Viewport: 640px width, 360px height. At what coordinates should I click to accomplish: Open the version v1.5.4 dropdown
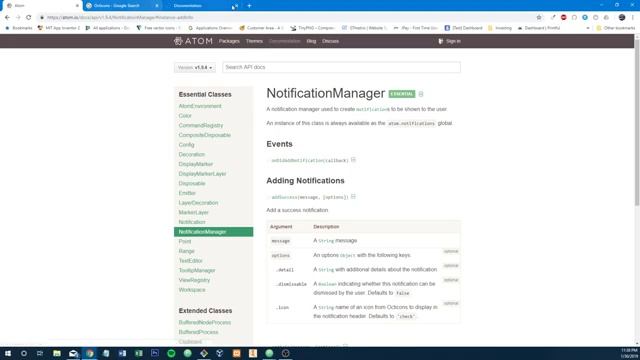(x=195, y=67)
